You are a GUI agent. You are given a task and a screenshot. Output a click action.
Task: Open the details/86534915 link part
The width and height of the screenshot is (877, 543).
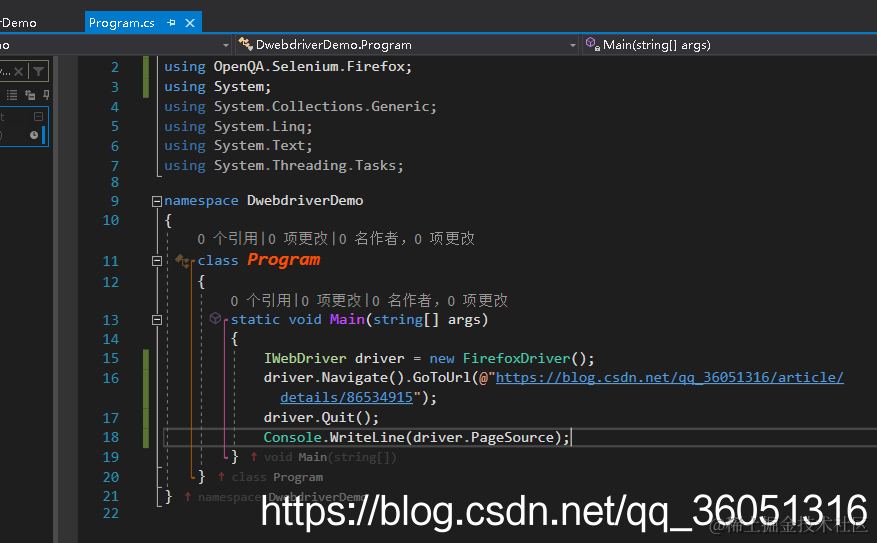pyautogui.click(x=346, y=398)
